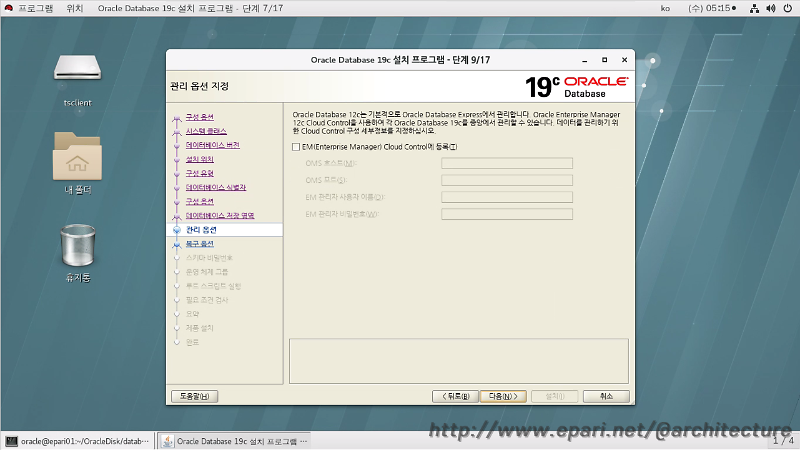This screenshot has width=800, height=450.
Task: Click the OMS 호스트(M) input field
Action: [x=507, y=163]
